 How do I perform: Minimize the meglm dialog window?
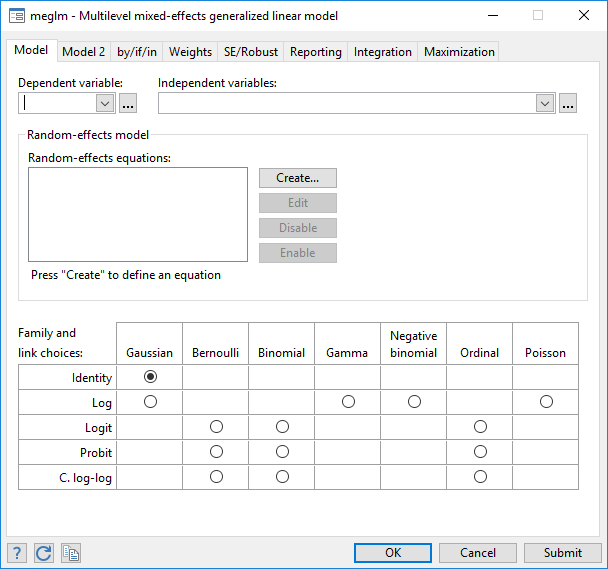(493, 16)
